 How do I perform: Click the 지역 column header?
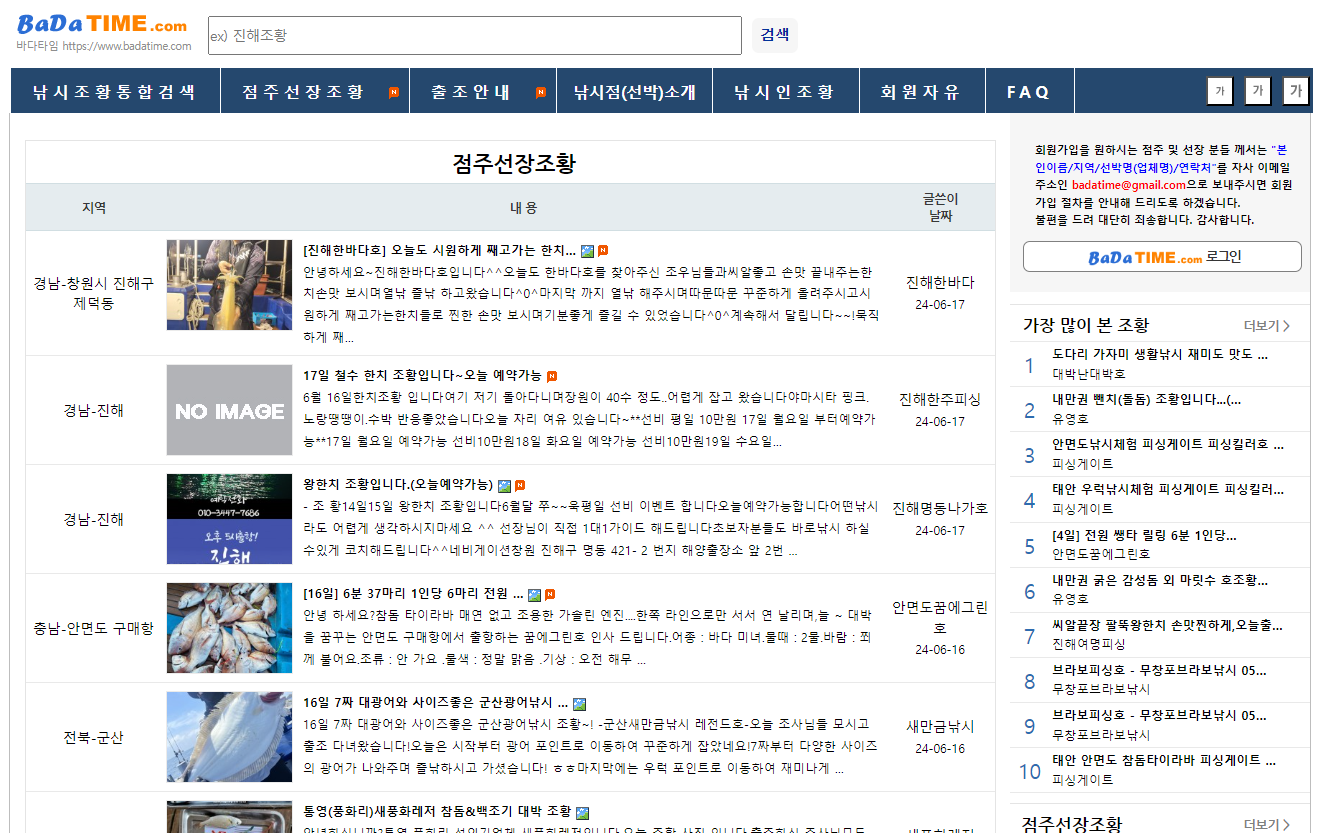94,207
